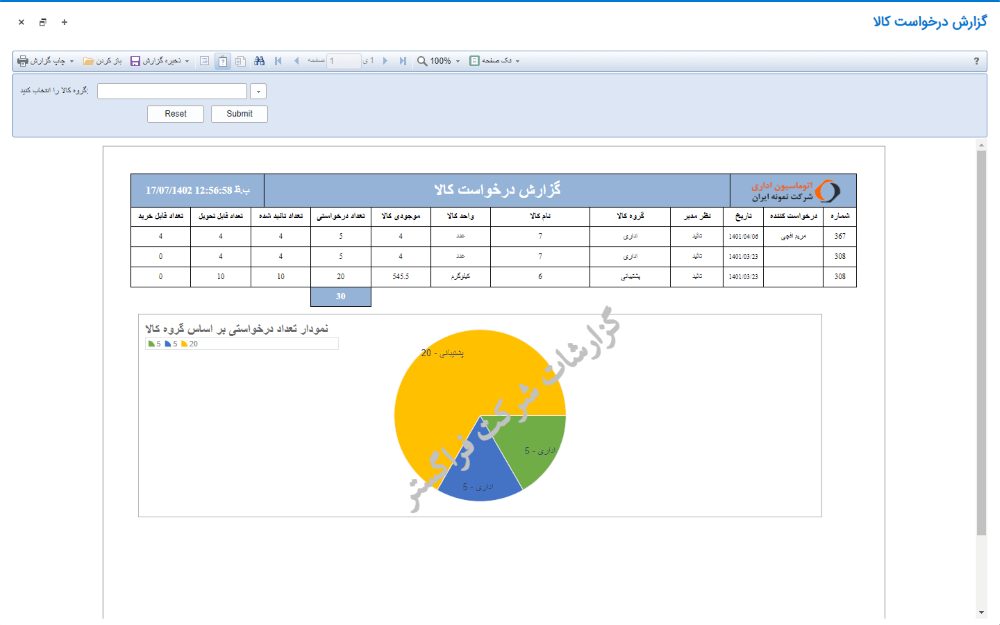Open search using the binoculars icon
The height and width of the screenshot is (625, 1000).
click(260, 60)
